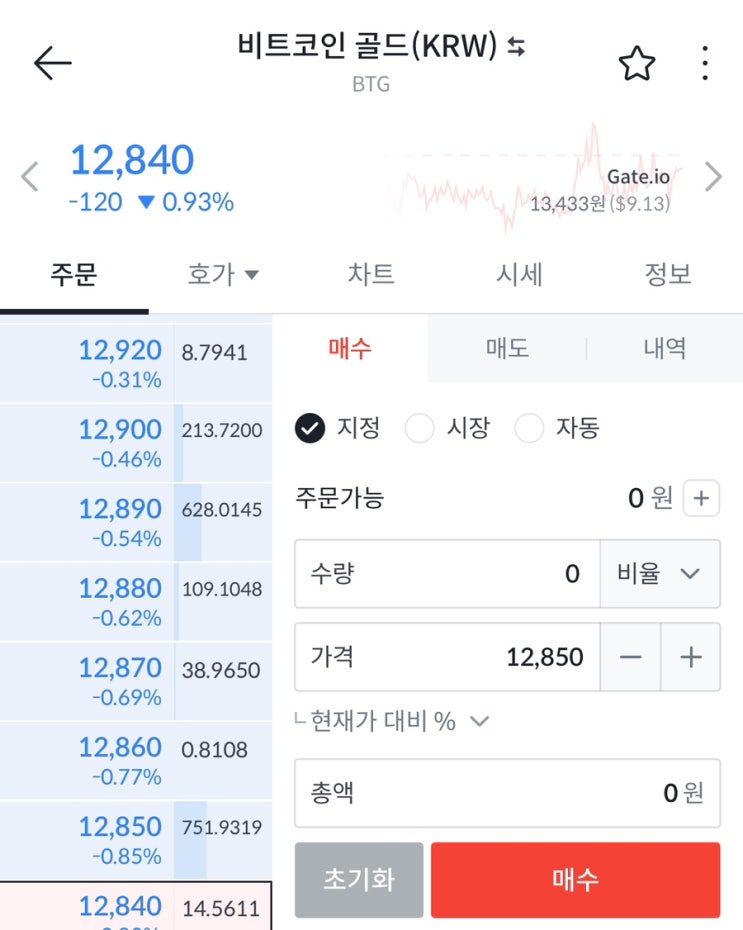Switch to the 매도 tab
Viewport: 743px width, 930px height.
(507, 349)
